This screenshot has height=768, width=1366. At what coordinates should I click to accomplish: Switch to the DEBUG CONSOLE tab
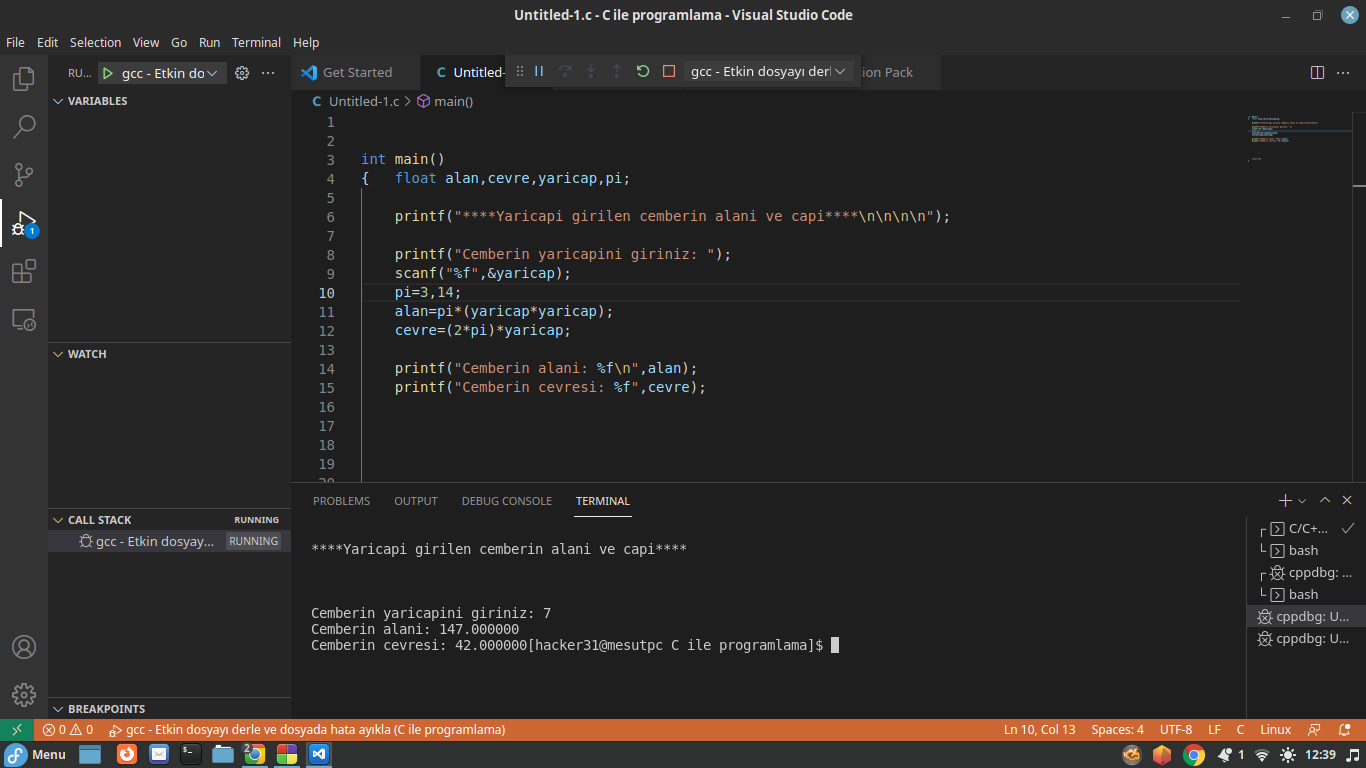tap(506, 501)
